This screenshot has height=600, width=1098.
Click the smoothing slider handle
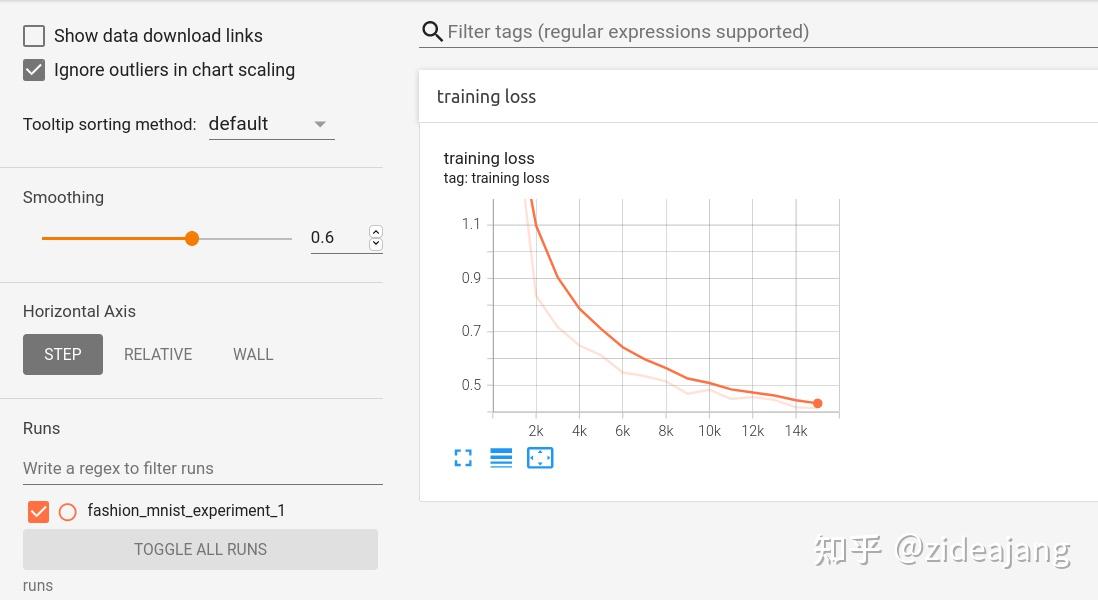pos(192,238)
